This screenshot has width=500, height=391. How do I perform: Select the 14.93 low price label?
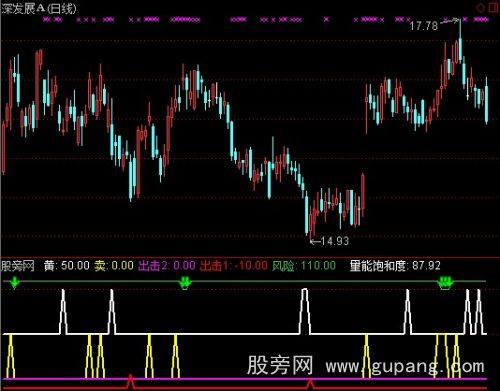(x=335, y=241)
